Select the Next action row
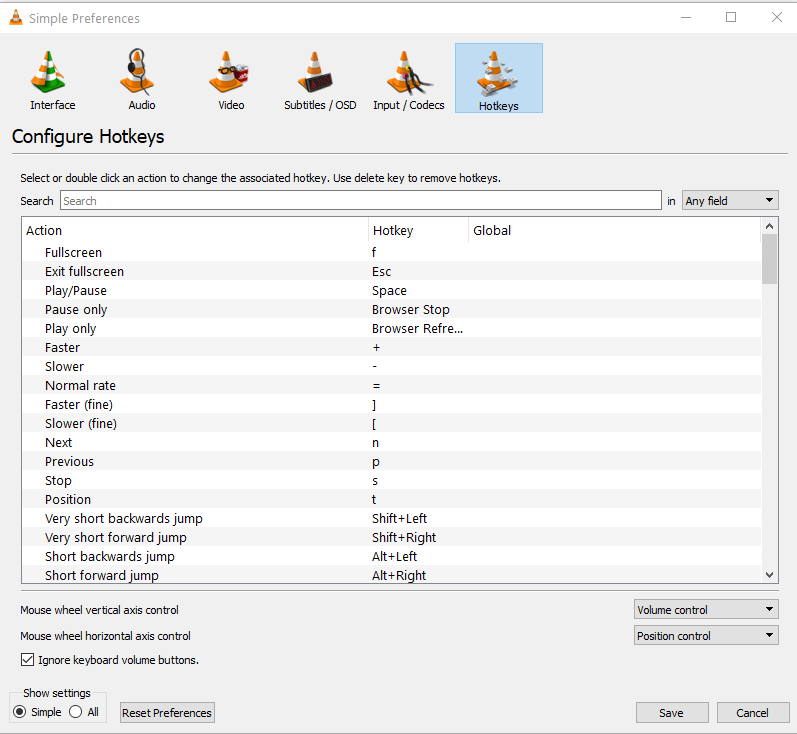 click(x=391, y=442)
